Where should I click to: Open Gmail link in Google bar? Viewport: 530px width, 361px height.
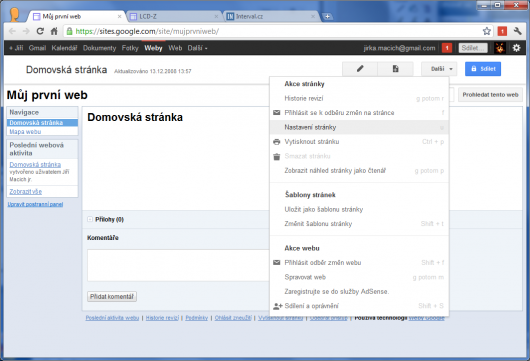pos(37,48)
